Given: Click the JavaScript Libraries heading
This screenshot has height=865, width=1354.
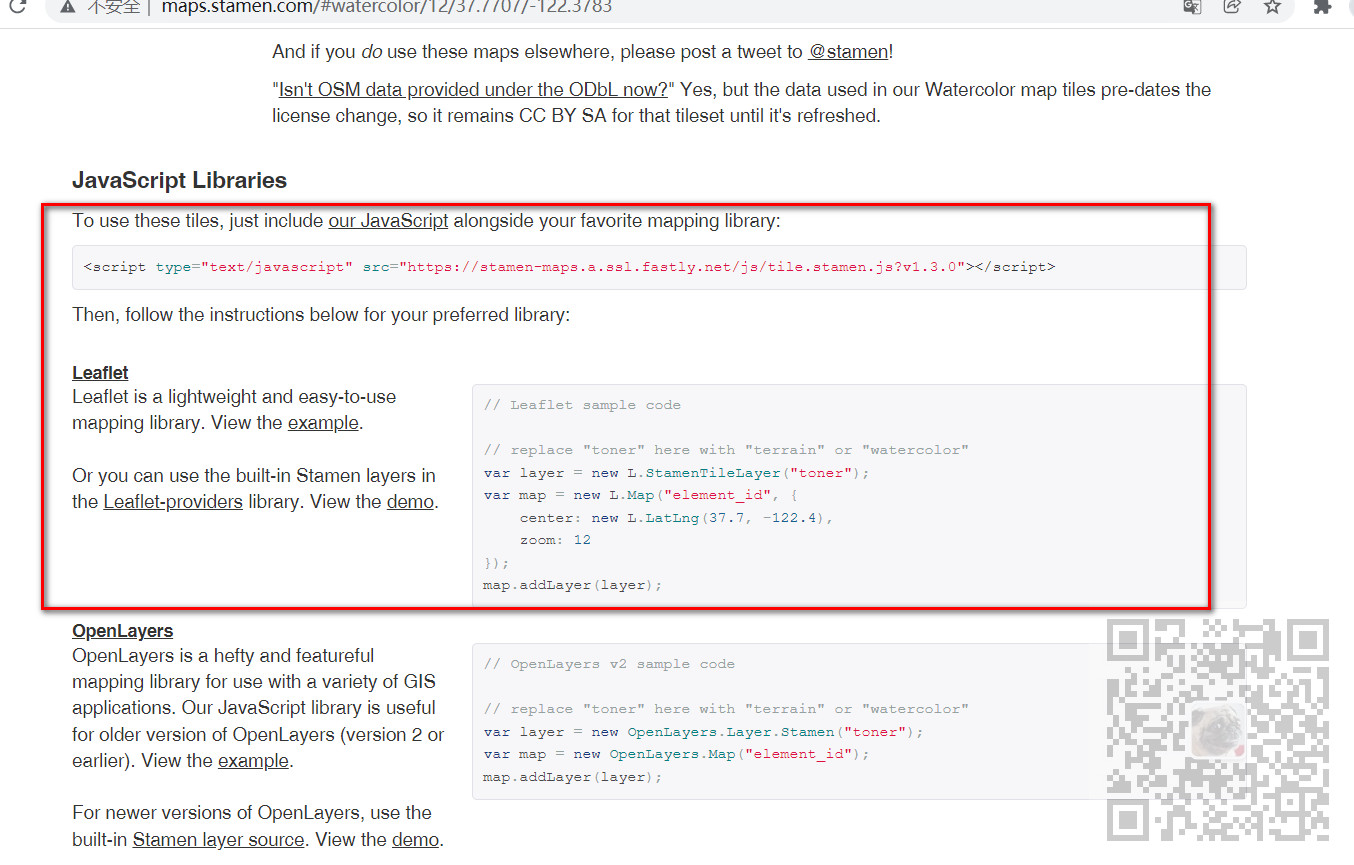Looking at the screenshot, I should [179, 180].
